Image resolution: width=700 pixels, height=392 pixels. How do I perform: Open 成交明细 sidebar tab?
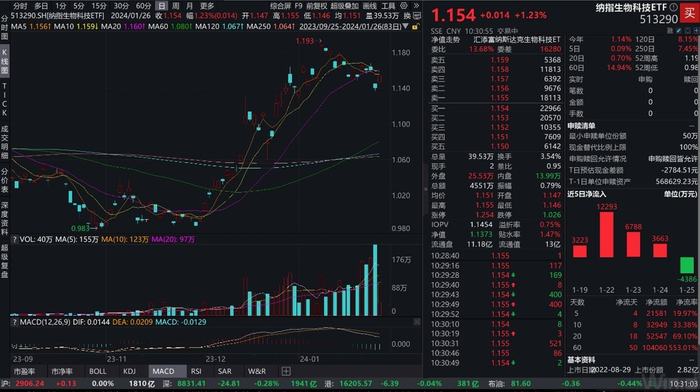4,142
